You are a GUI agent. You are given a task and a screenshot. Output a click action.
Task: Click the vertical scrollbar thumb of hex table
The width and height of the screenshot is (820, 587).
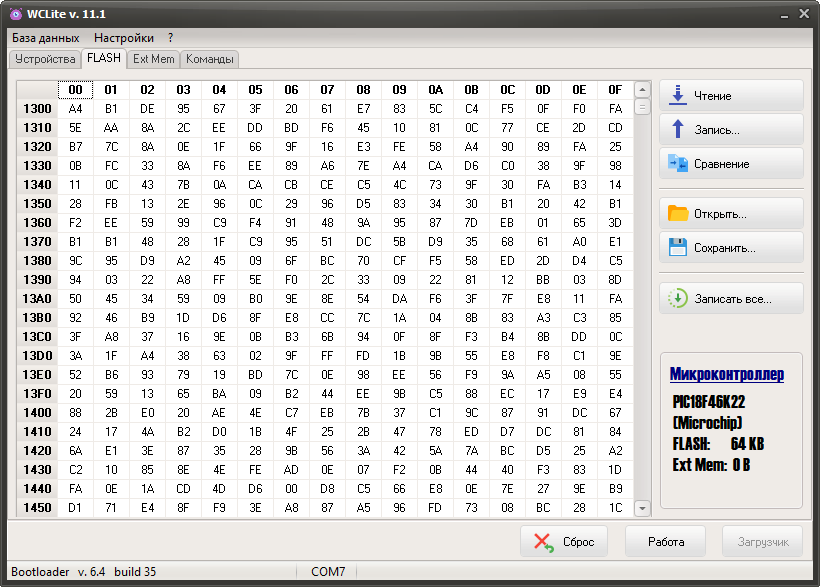(642, 107)
